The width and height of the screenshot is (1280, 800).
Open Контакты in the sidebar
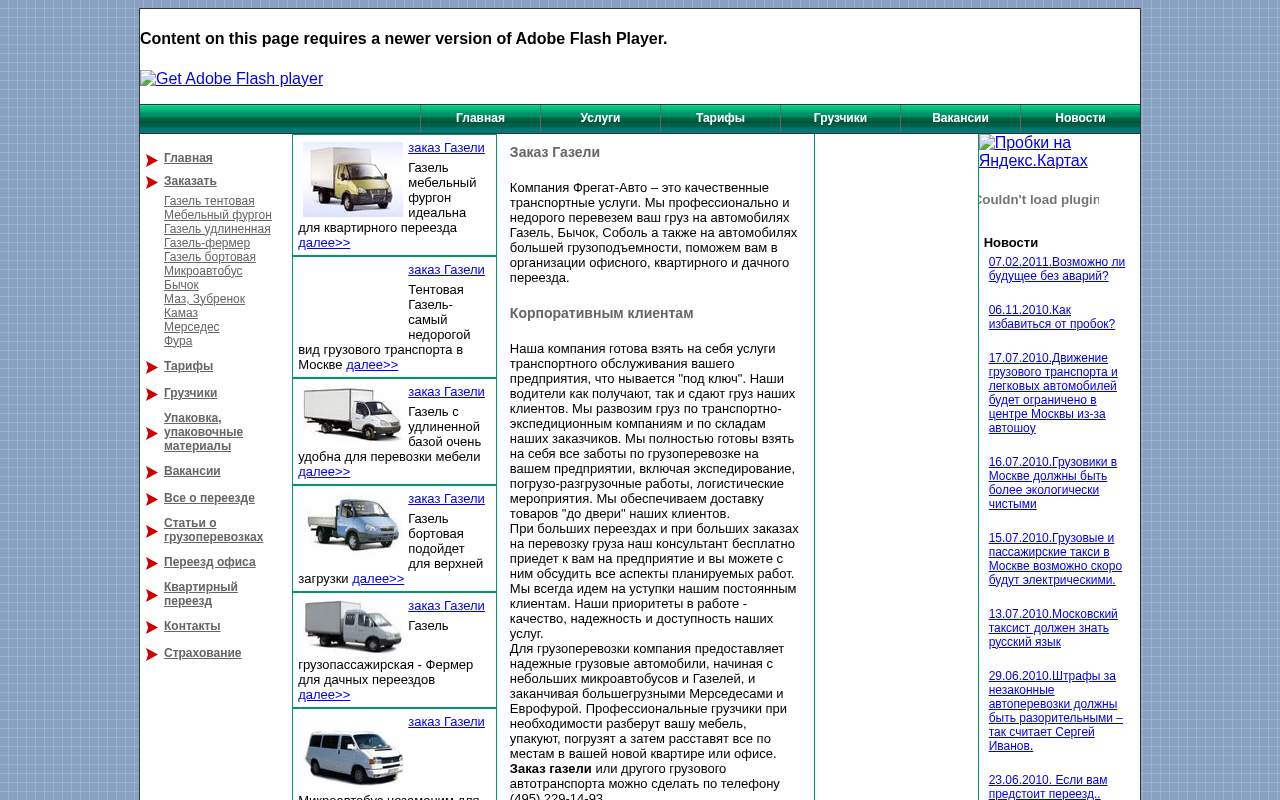click(192, 626)
